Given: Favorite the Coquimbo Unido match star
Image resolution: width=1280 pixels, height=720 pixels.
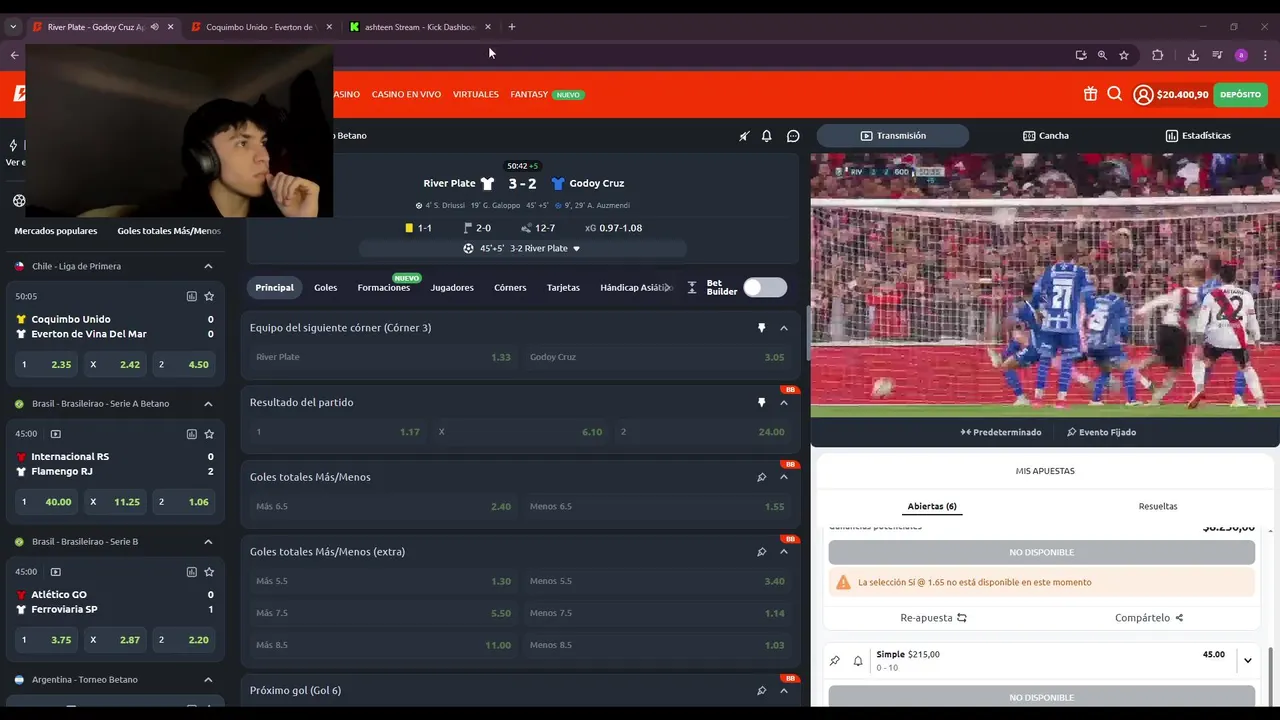Looking at the screenshot, I should pos(209,296).
